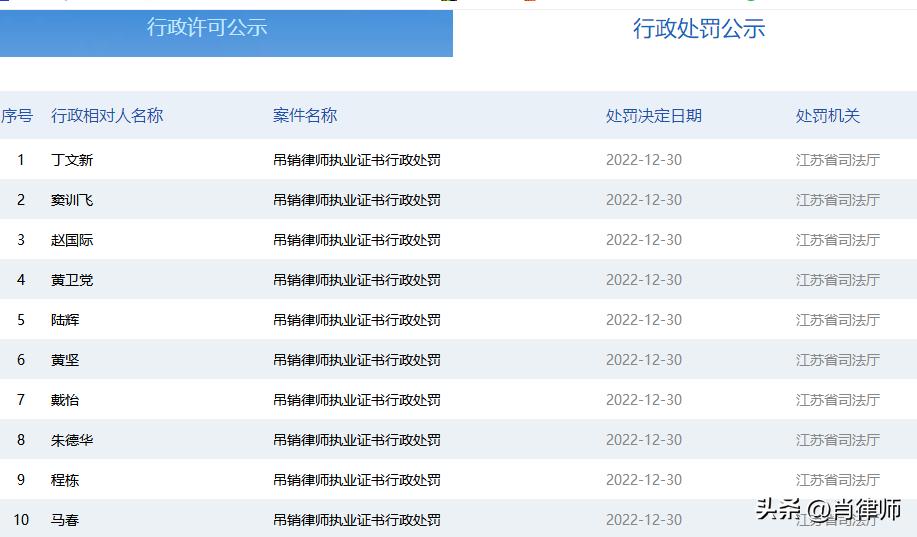Image resolution: width=917 pixels, height=537 pixels.
Task: Click the 案件名称 column header
Action: (x=305, y=115)
